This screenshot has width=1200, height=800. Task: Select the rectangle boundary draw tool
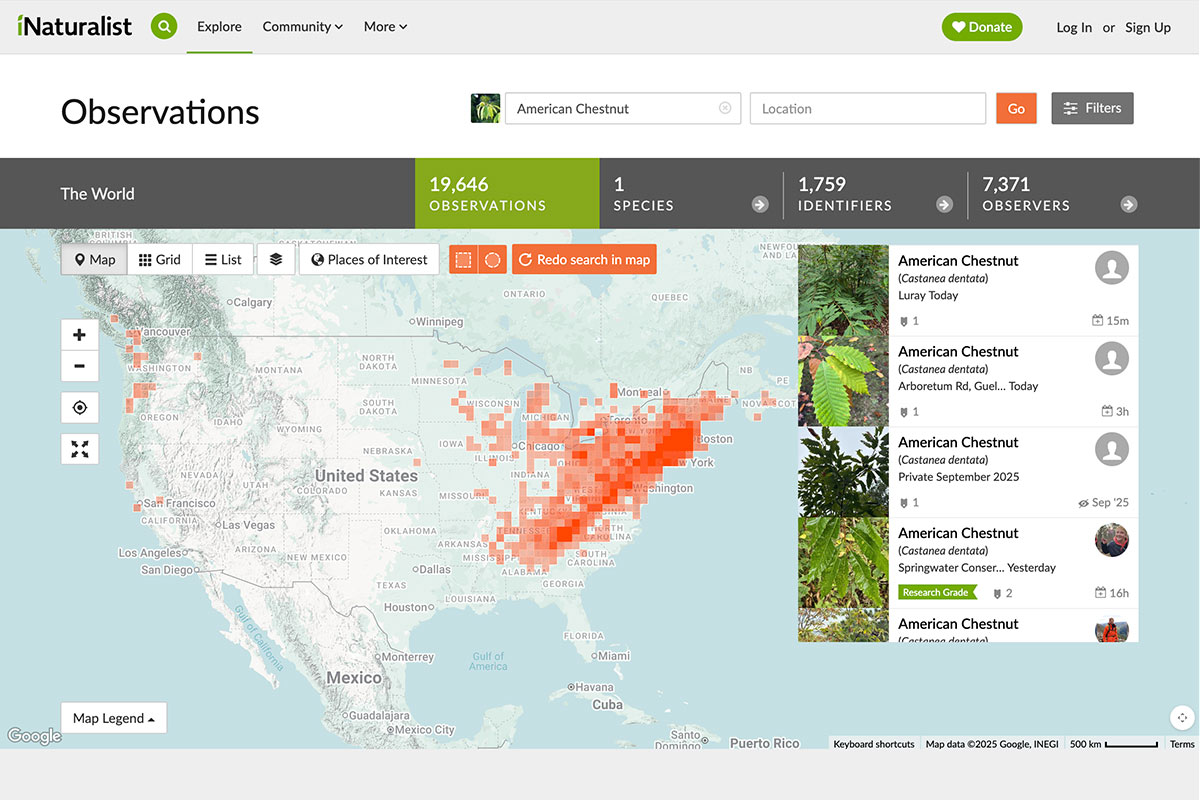tap(464, 260)
